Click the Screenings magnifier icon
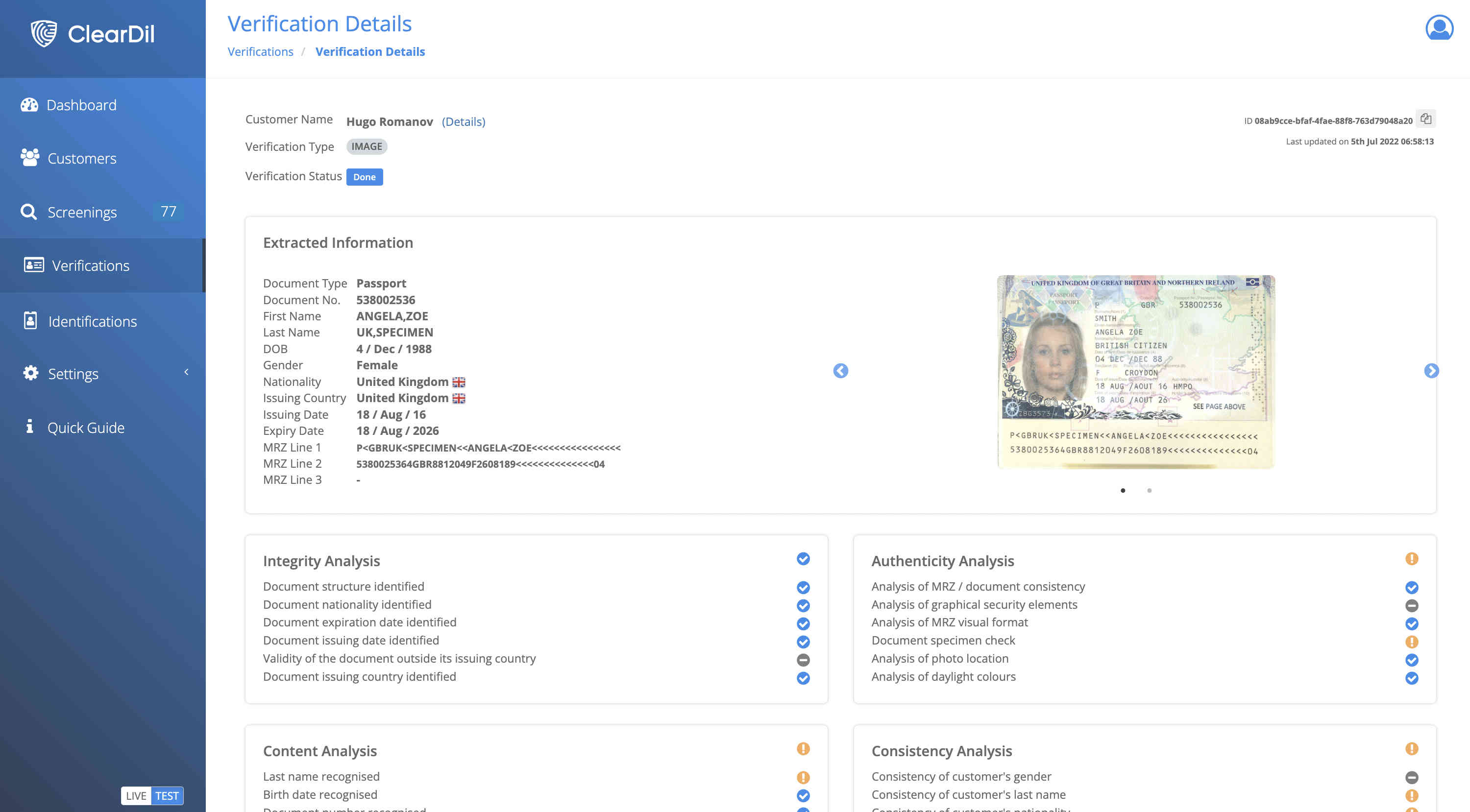1470x812 pixels. (28, 212)
